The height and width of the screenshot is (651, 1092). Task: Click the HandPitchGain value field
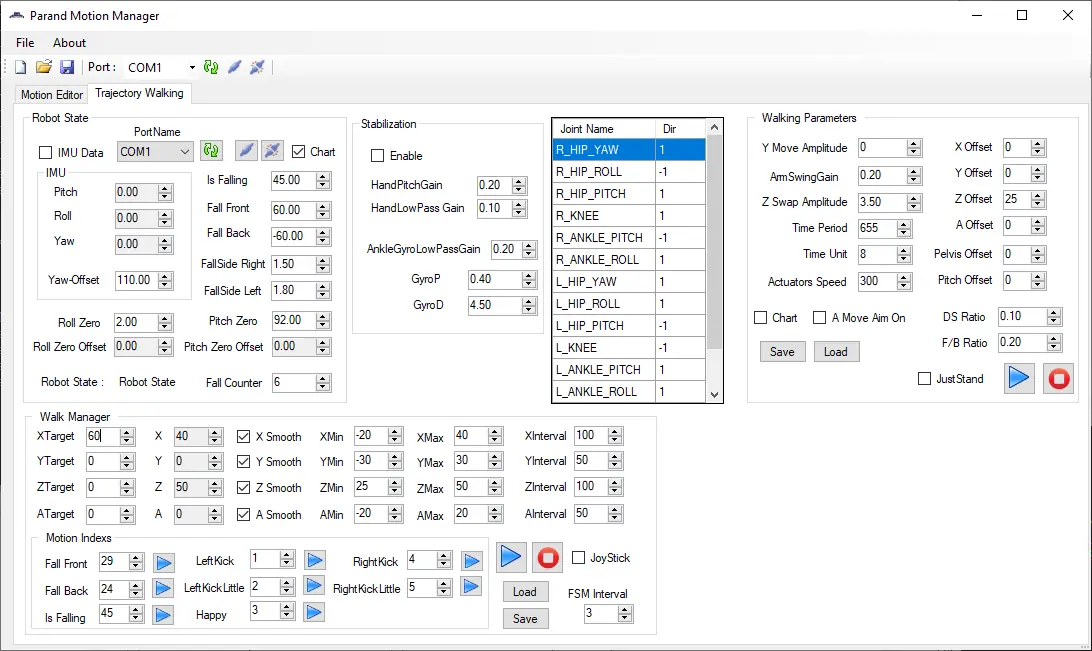pyautogui.click(x=494, y=185)
